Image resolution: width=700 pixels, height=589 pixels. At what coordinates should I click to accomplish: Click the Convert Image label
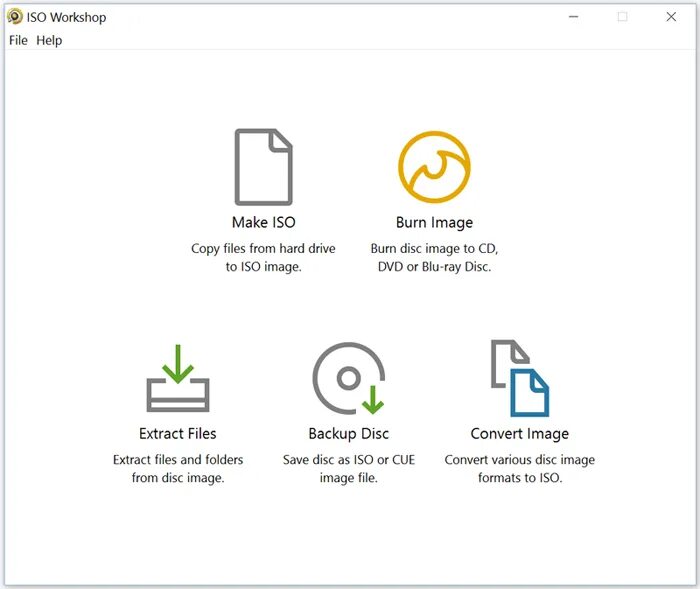pyautogui.click(x=520, y=434)
